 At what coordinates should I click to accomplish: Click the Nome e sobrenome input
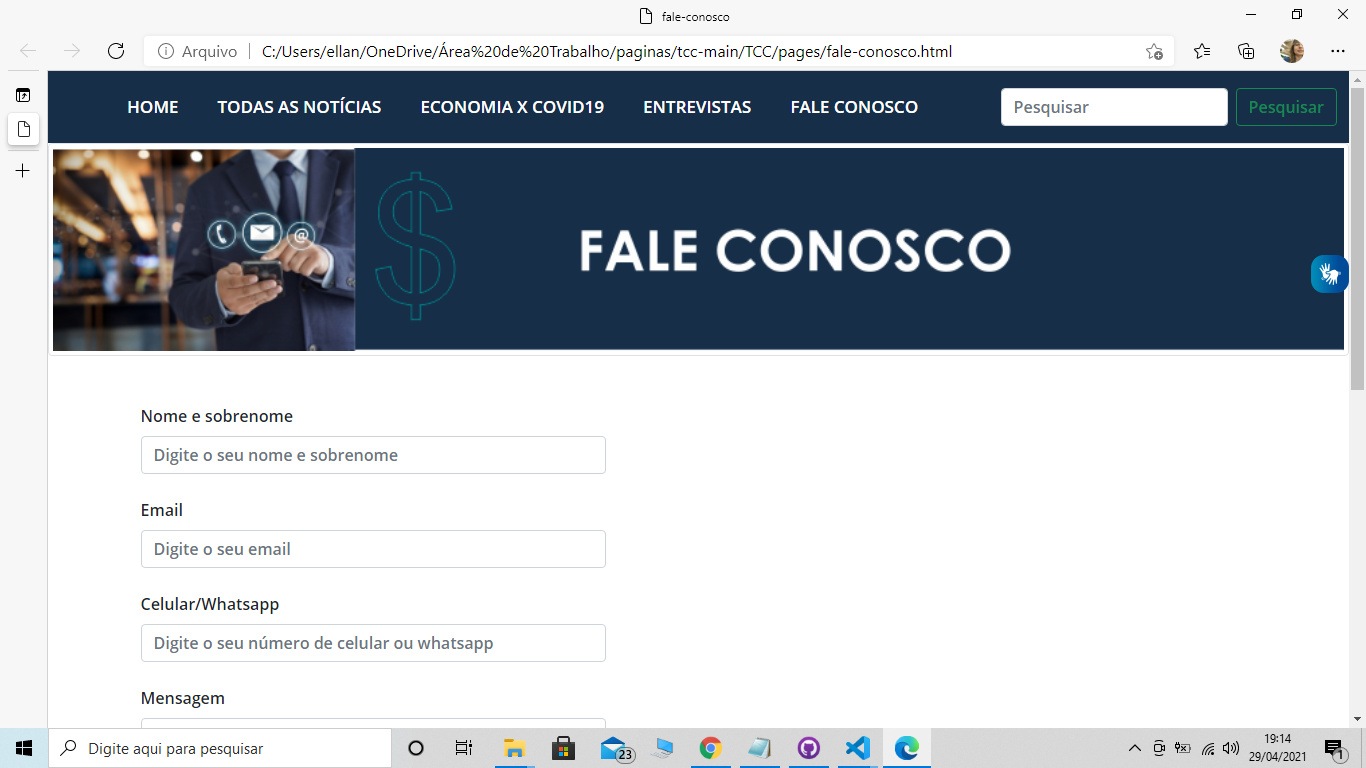(373, 455)
